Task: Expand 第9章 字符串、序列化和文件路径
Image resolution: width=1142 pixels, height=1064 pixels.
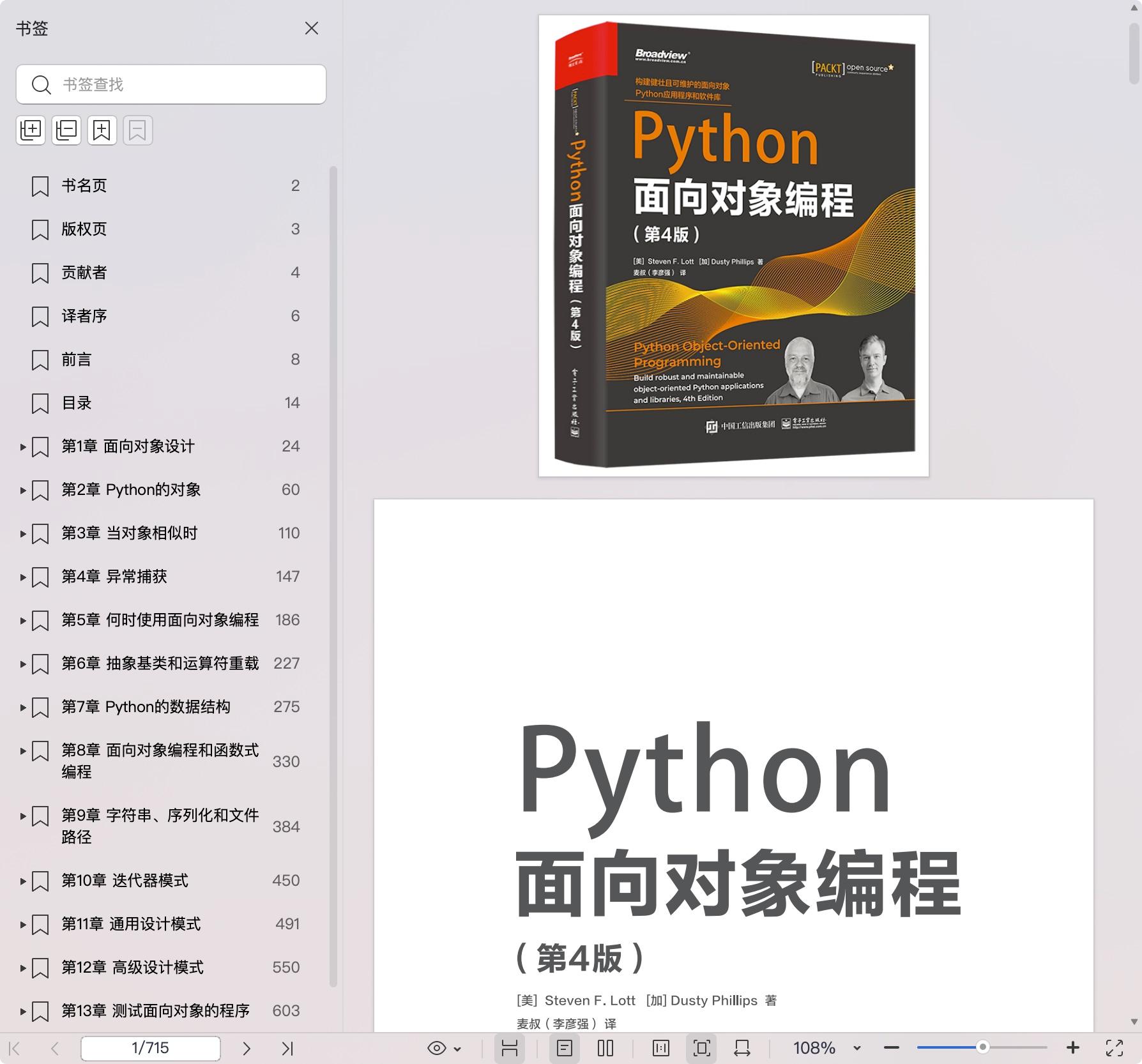Action: pos(23,816)
